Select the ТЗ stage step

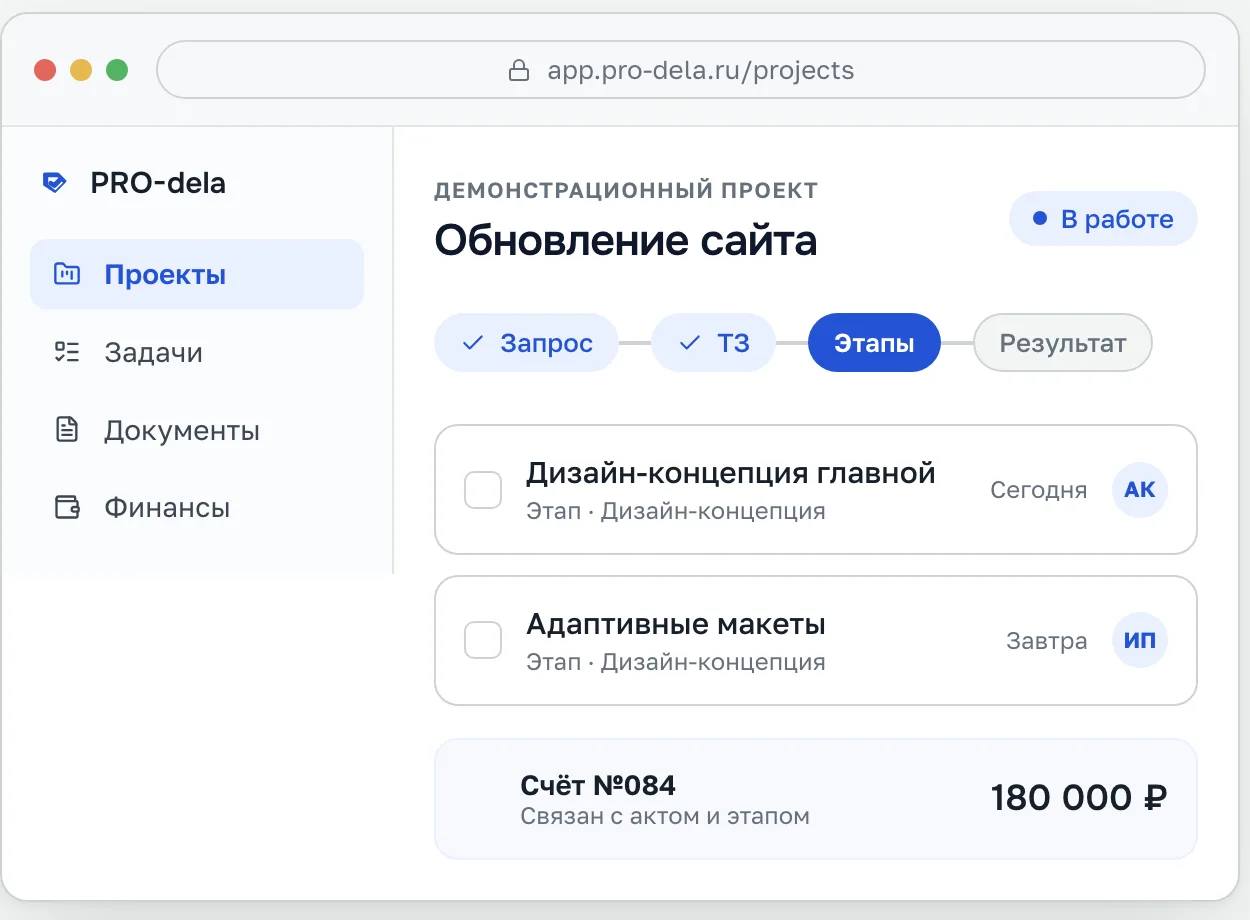(x=713, y=343)
